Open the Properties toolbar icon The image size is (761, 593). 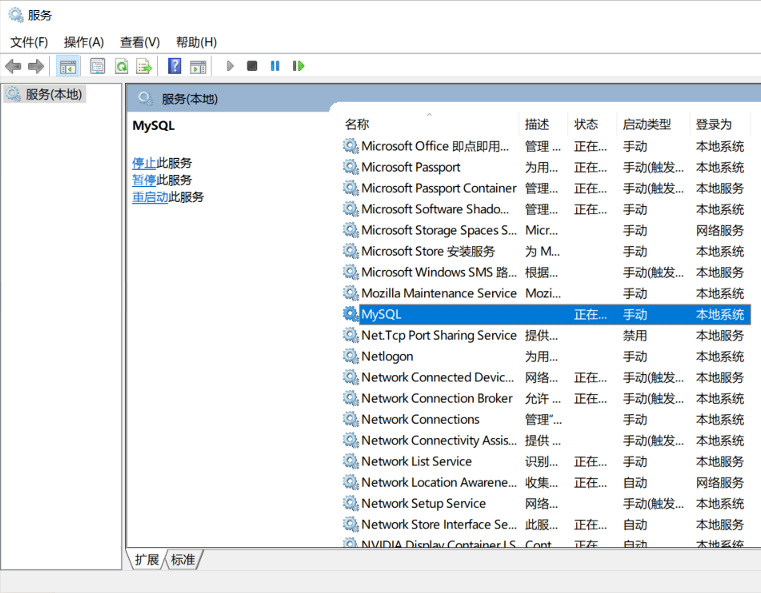click(98, 66)
